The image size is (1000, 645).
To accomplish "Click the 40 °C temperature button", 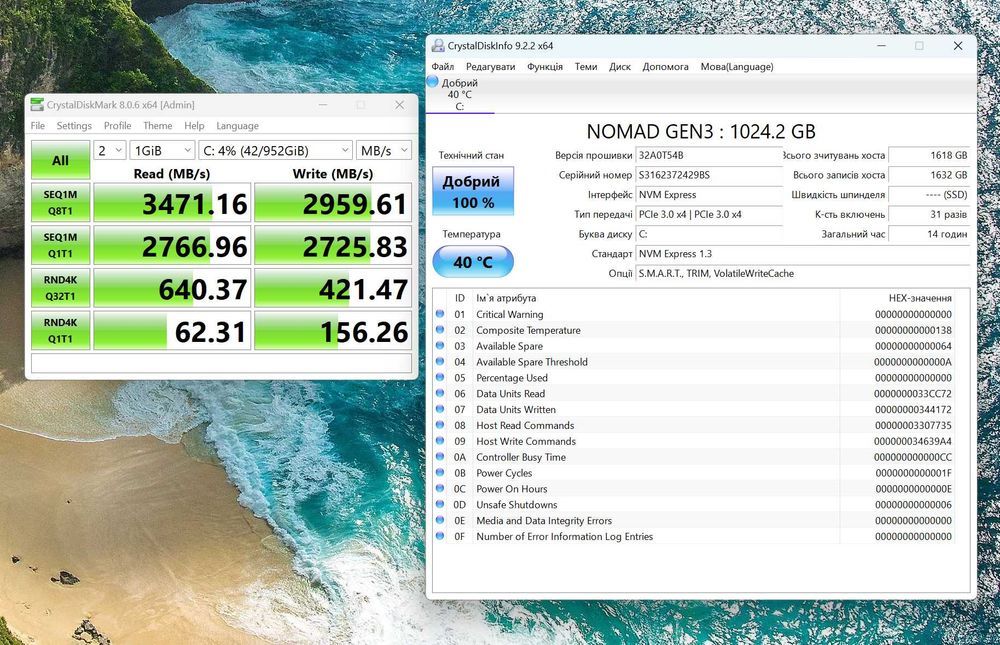I will click(473, 262).
